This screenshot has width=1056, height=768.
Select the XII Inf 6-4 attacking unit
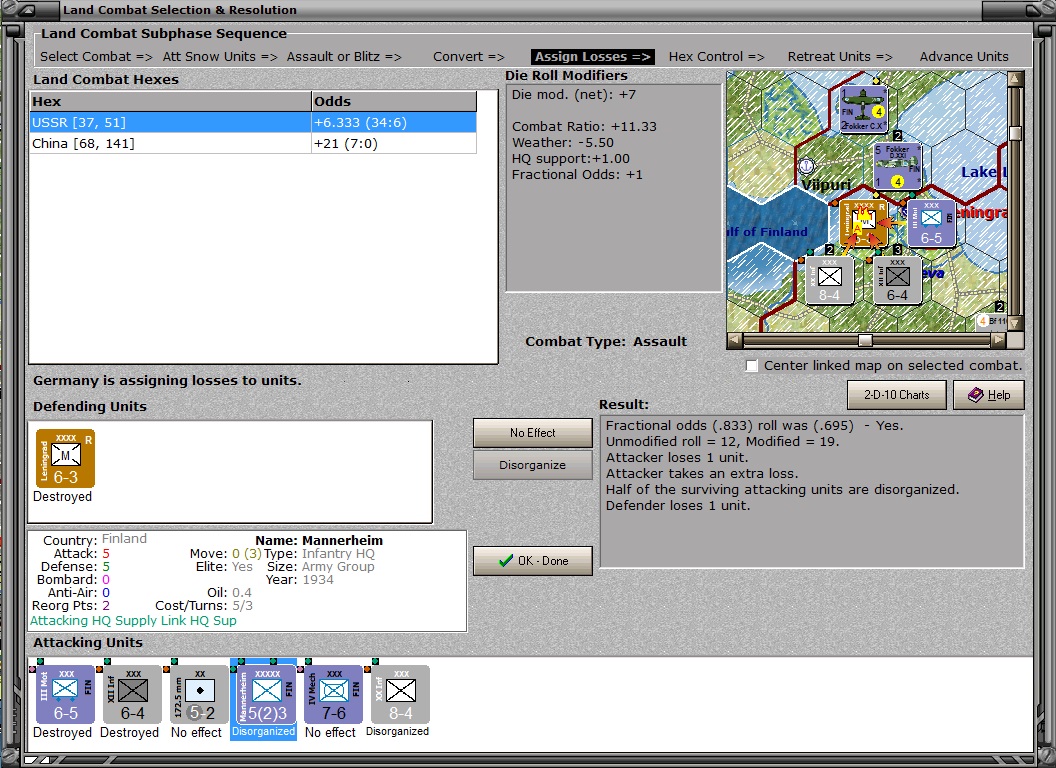click(x=132, y=695)
